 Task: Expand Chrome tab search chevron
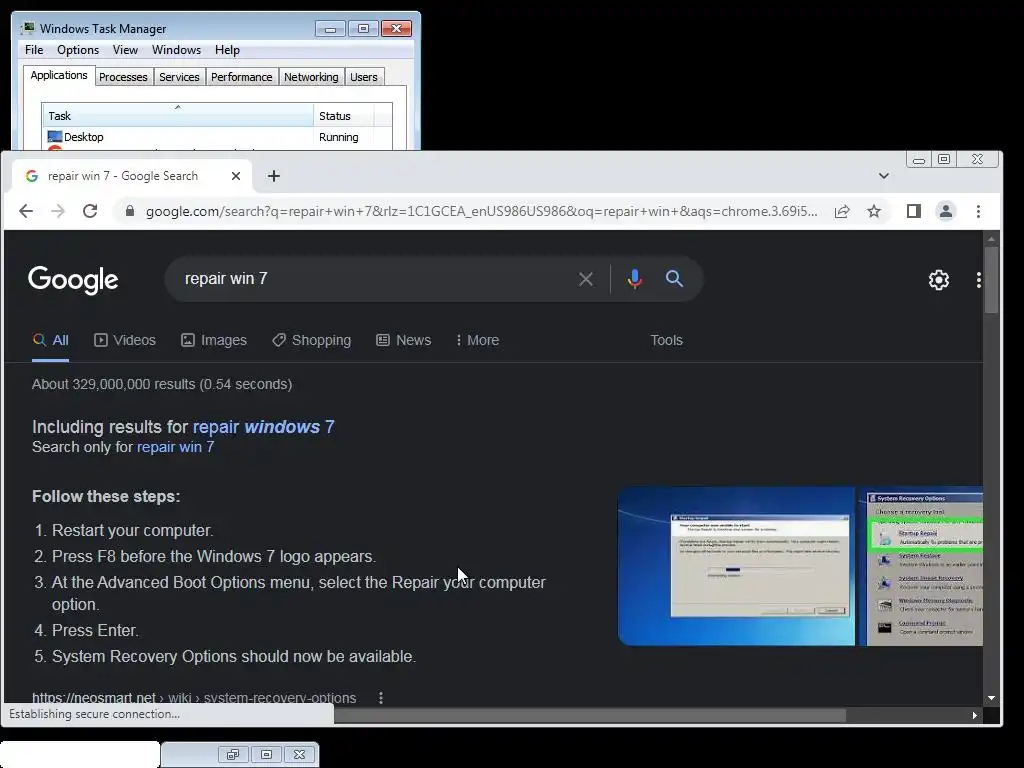click(884, 176)
